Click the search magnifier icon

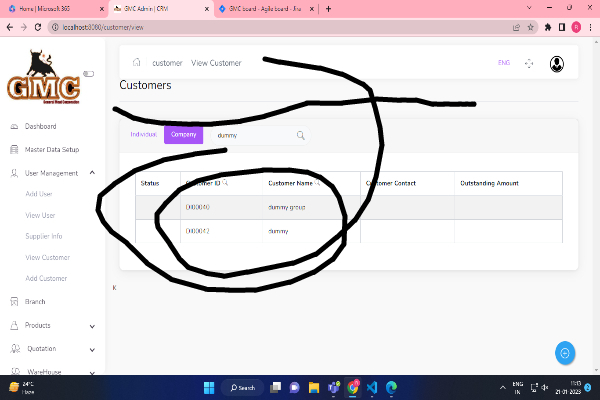(300, 135)
